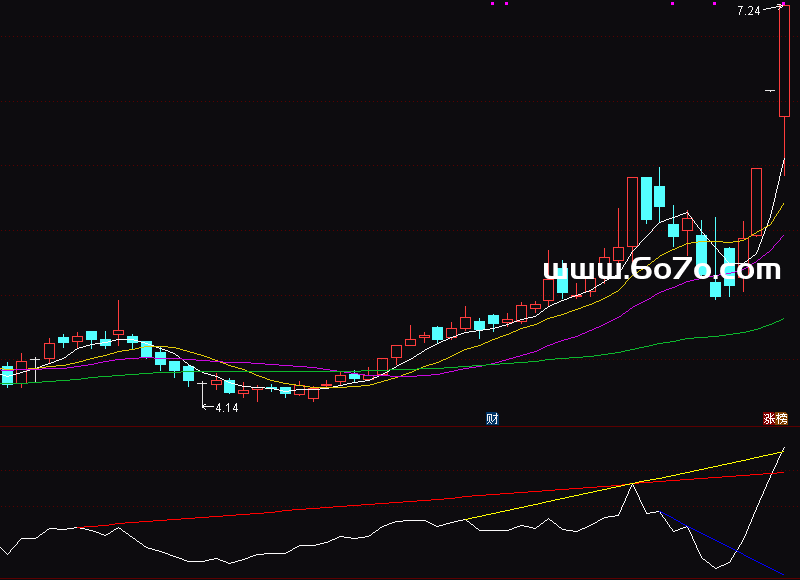Click the sharp peak of white indicator line
Image resolution: width=800 pixels, height=580 pixels.
point(631,484)
